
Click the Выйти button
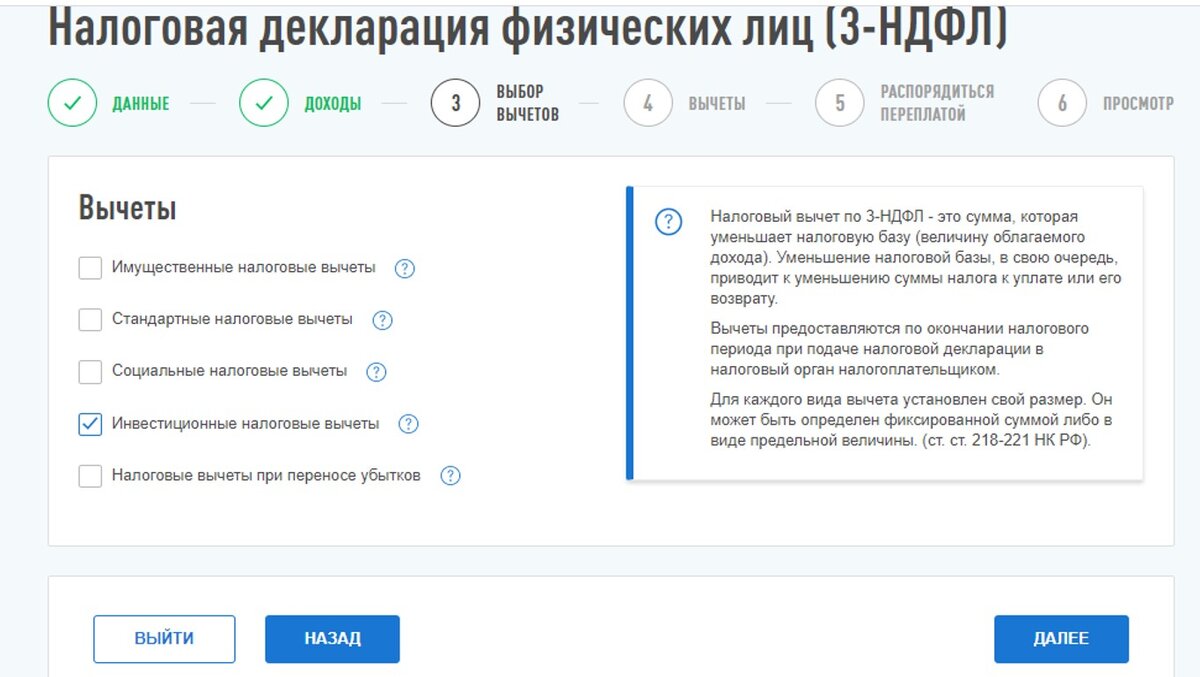164,639
